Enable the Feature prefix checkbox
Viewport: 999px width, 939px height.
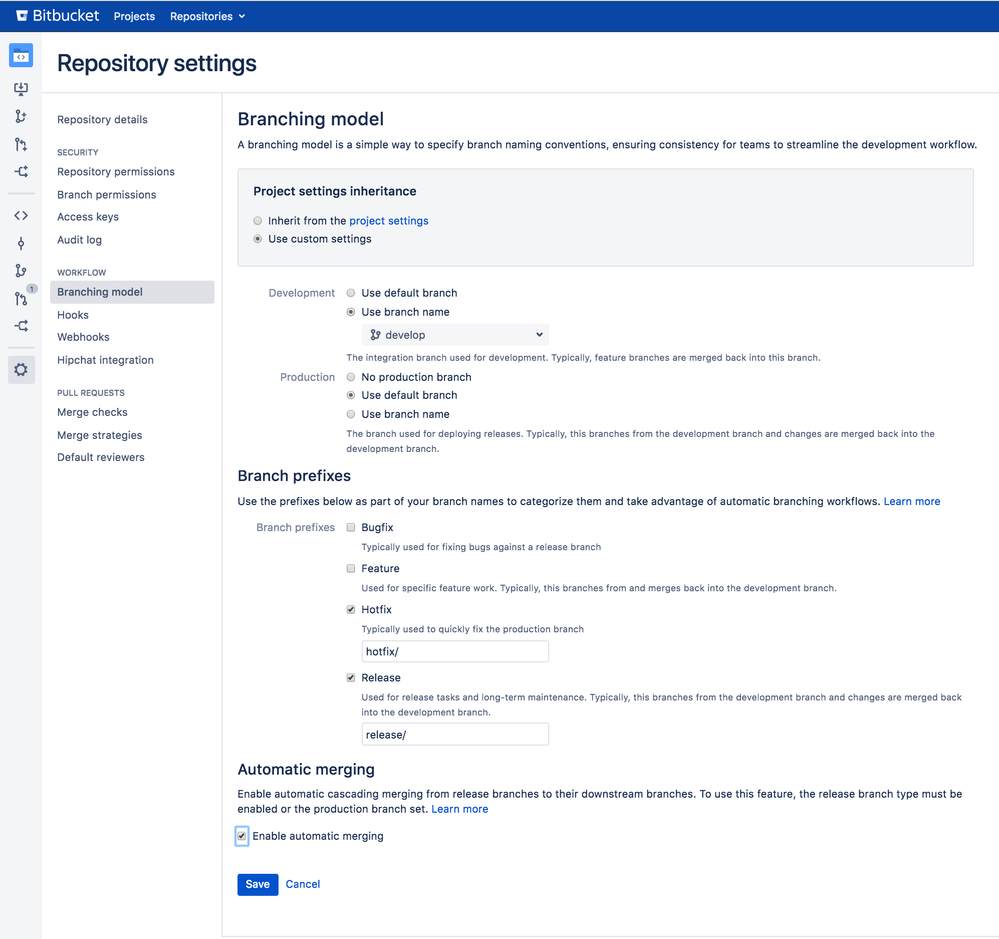350,568
